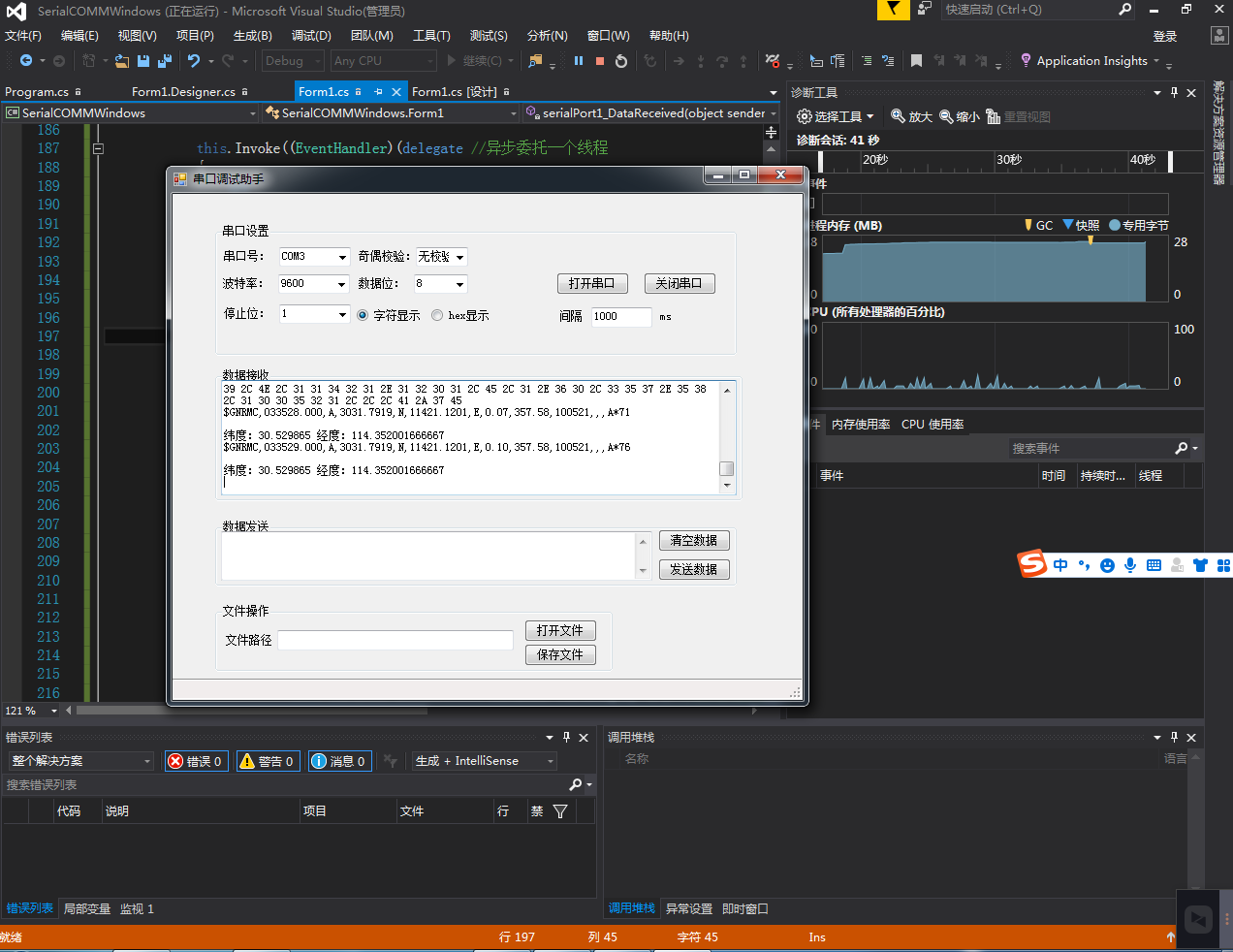Click the process attach icon in toolbar
The height and width of the screenshot is (952, 1233).
coord(535,60)
